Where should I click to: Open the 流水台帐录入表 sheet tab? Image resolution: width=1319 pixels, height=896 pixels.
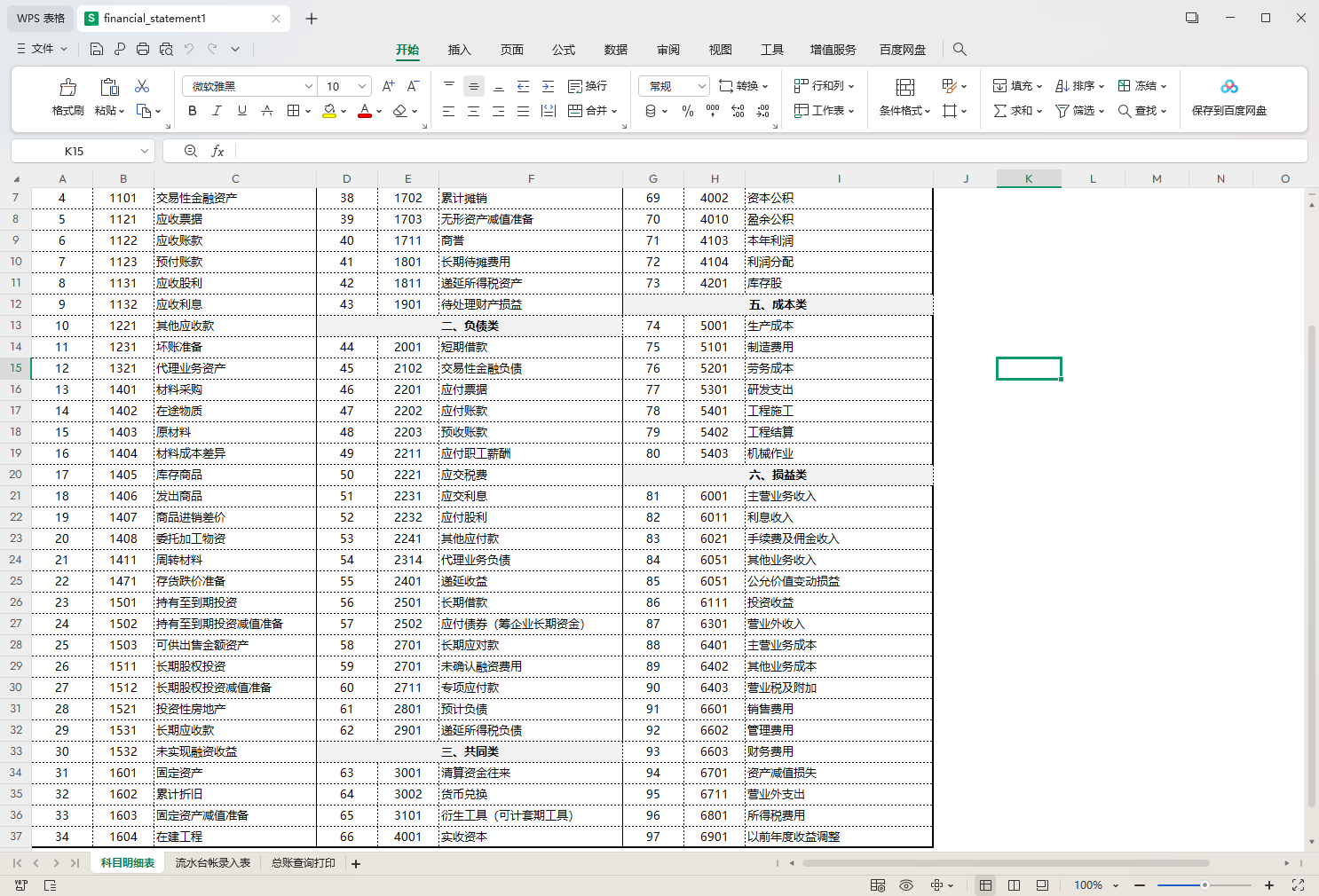point(213,863)
